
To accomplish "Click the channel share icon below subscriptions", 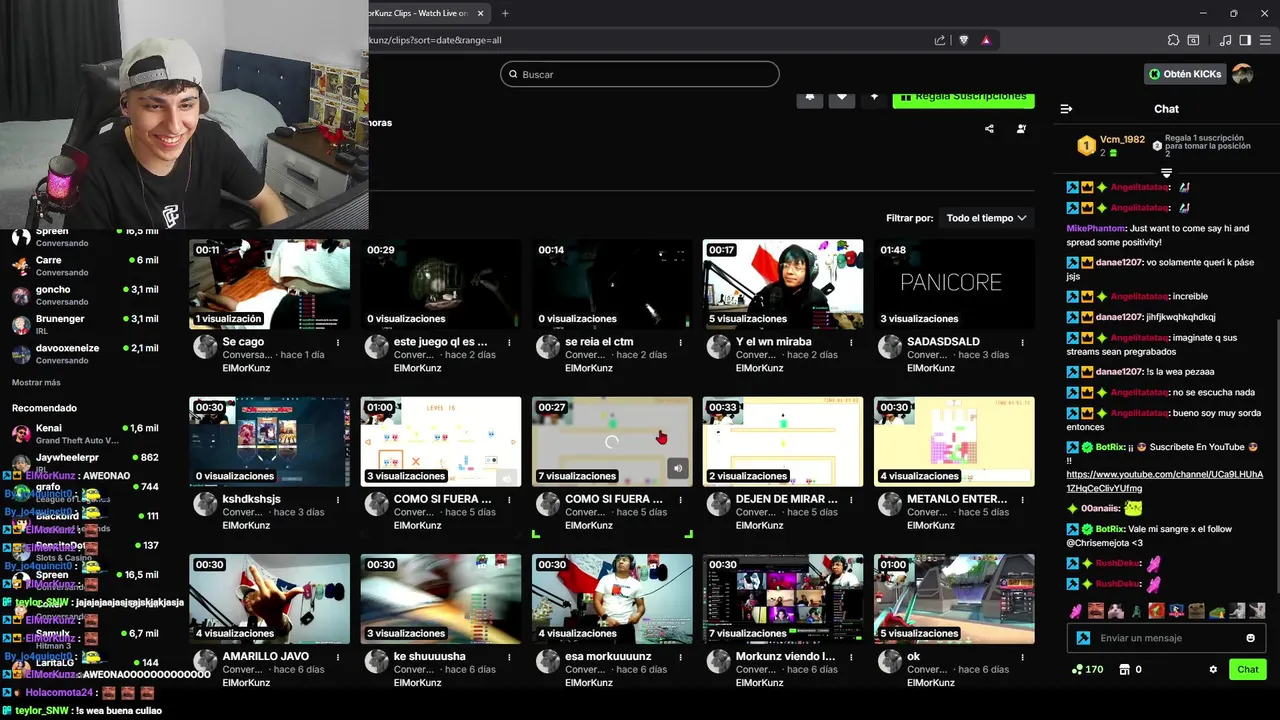I will coord(989,129).
